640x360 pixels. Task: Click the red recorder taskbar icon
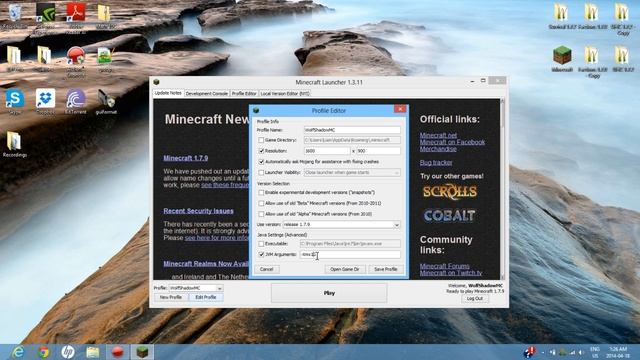click(x=118, y=352)
